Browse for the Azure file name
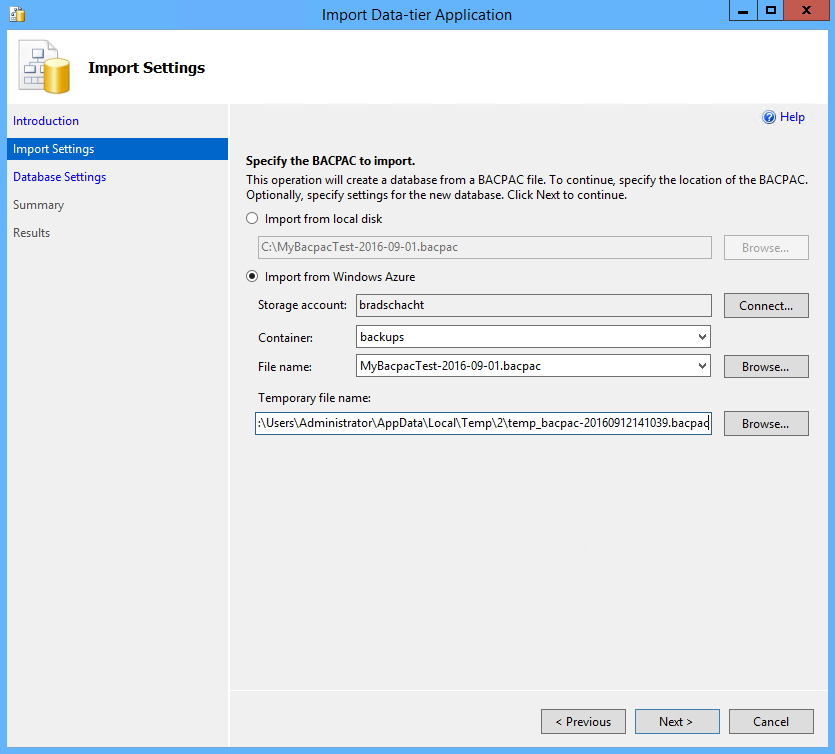 click(766, 367)
